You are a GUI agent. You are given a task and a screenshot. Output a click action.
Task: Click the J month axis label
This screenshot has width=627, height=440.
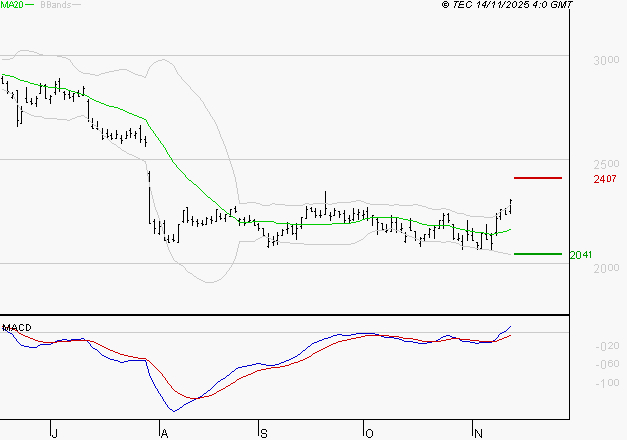[x=55, y=433]
